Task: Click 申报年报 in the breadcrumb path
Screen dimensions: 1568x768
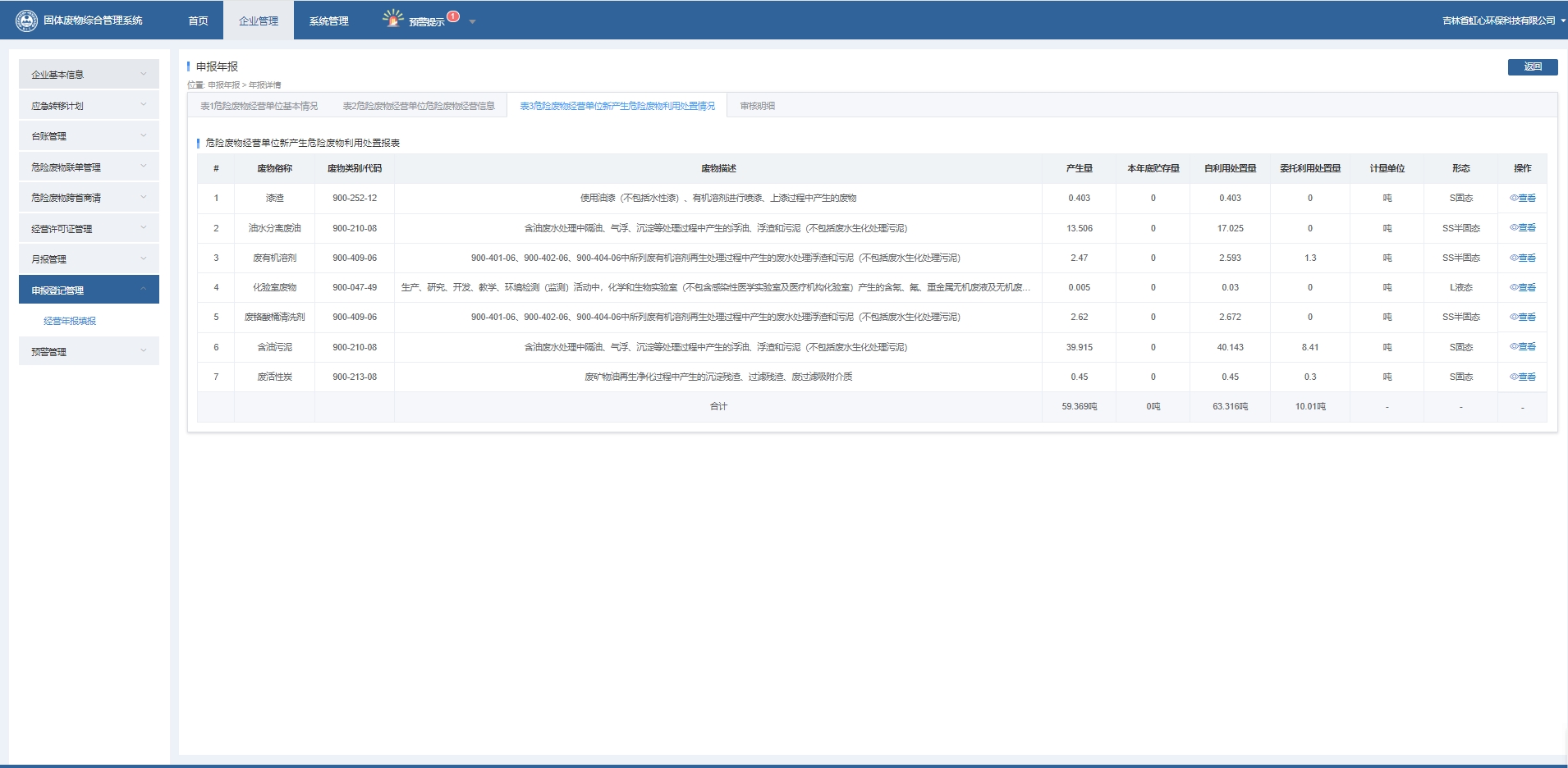Action: [x=223, y=85]
